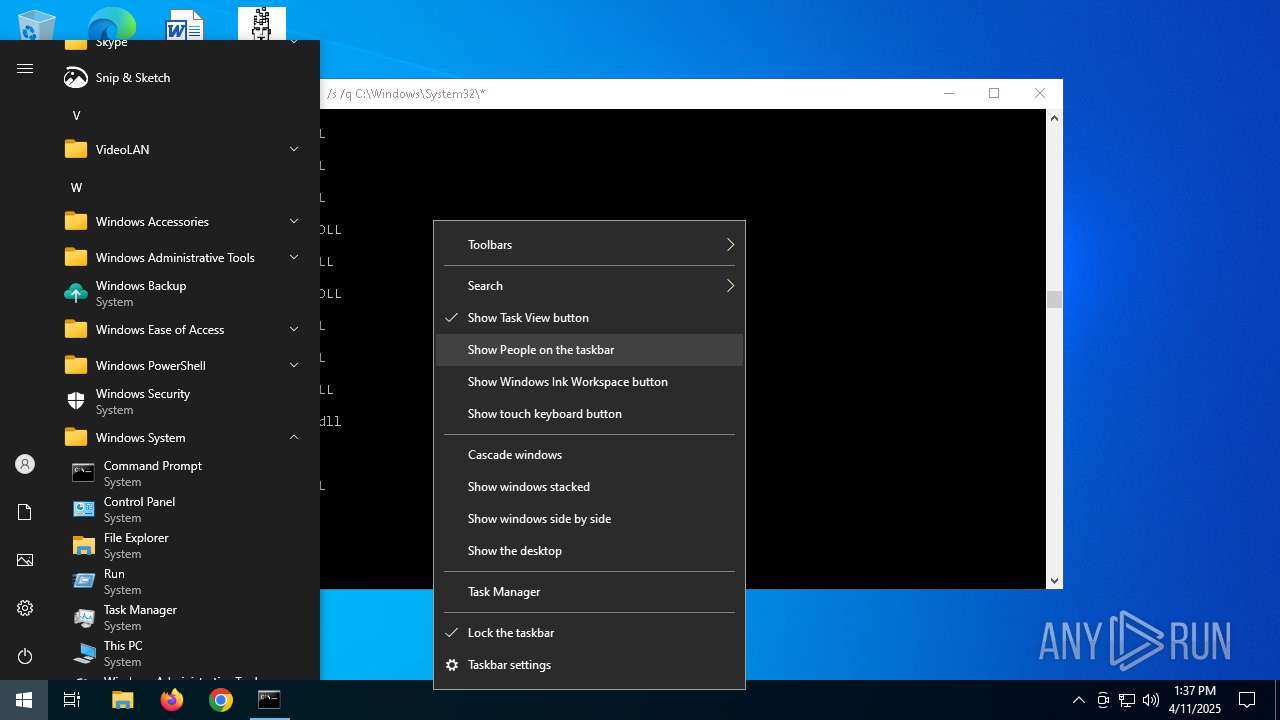
Task: Open Windows Security shield icon
Action: [x=76, y=401]
